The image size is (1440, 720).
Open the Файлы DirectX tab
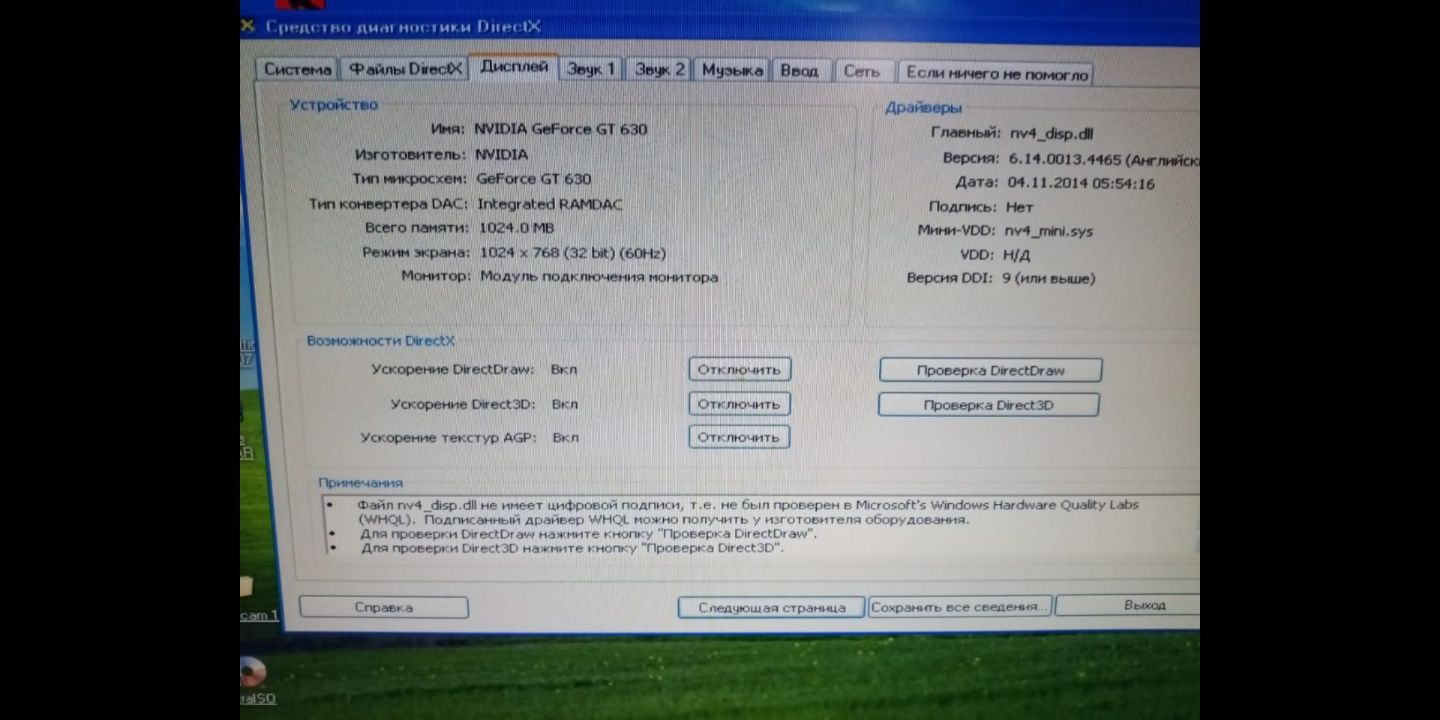tap(405, 69)
